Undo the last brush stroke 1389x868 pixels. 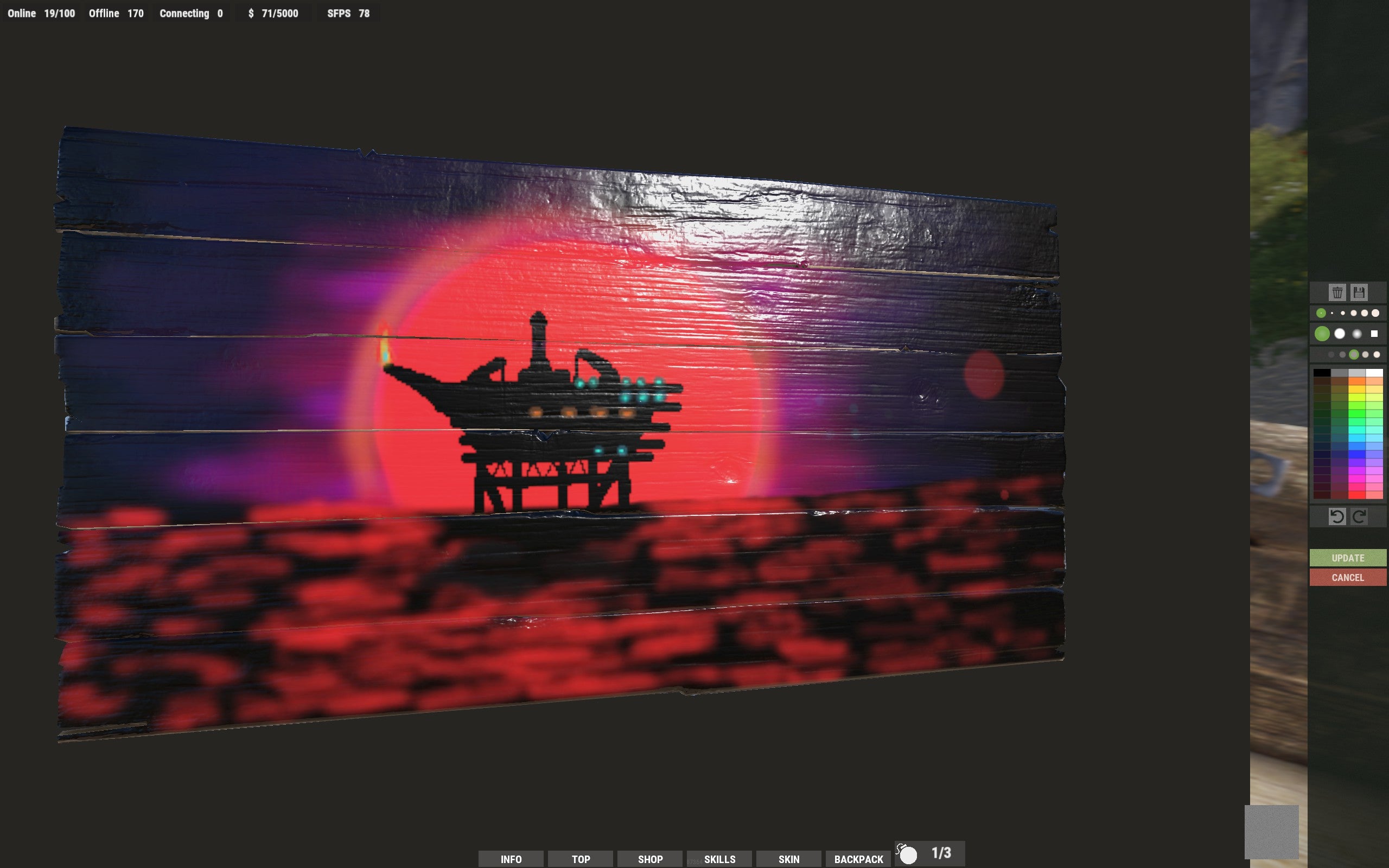pos(1337,515)
